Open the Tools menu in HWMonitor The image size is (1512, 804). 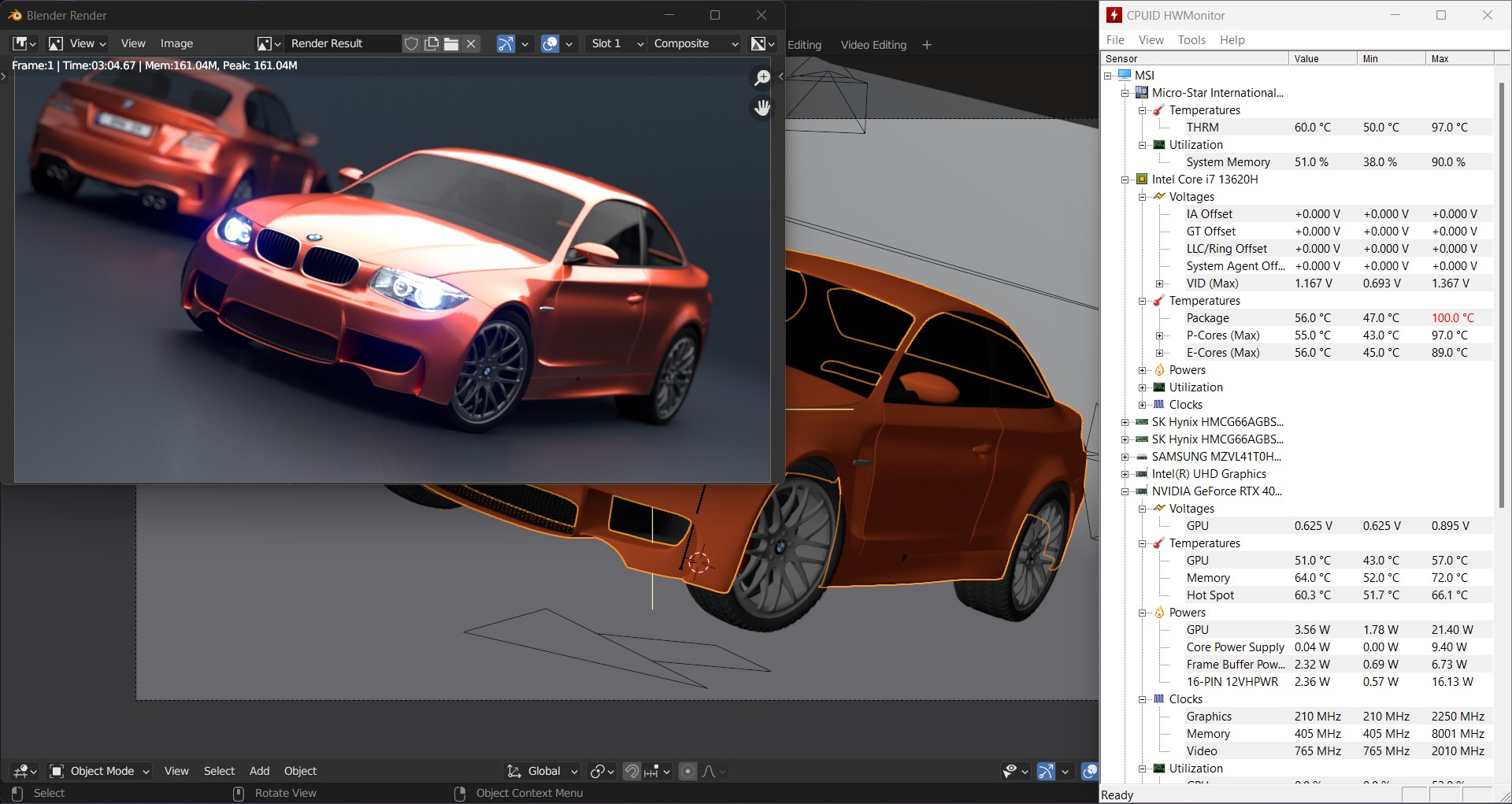pyautogui.click(x=1191, y=40)
